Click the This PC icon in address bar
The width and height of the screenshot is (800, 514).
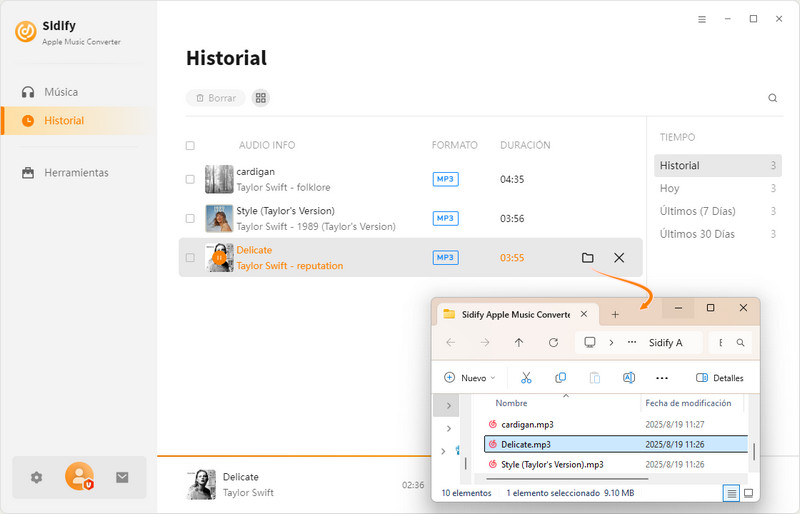point(590,342)
